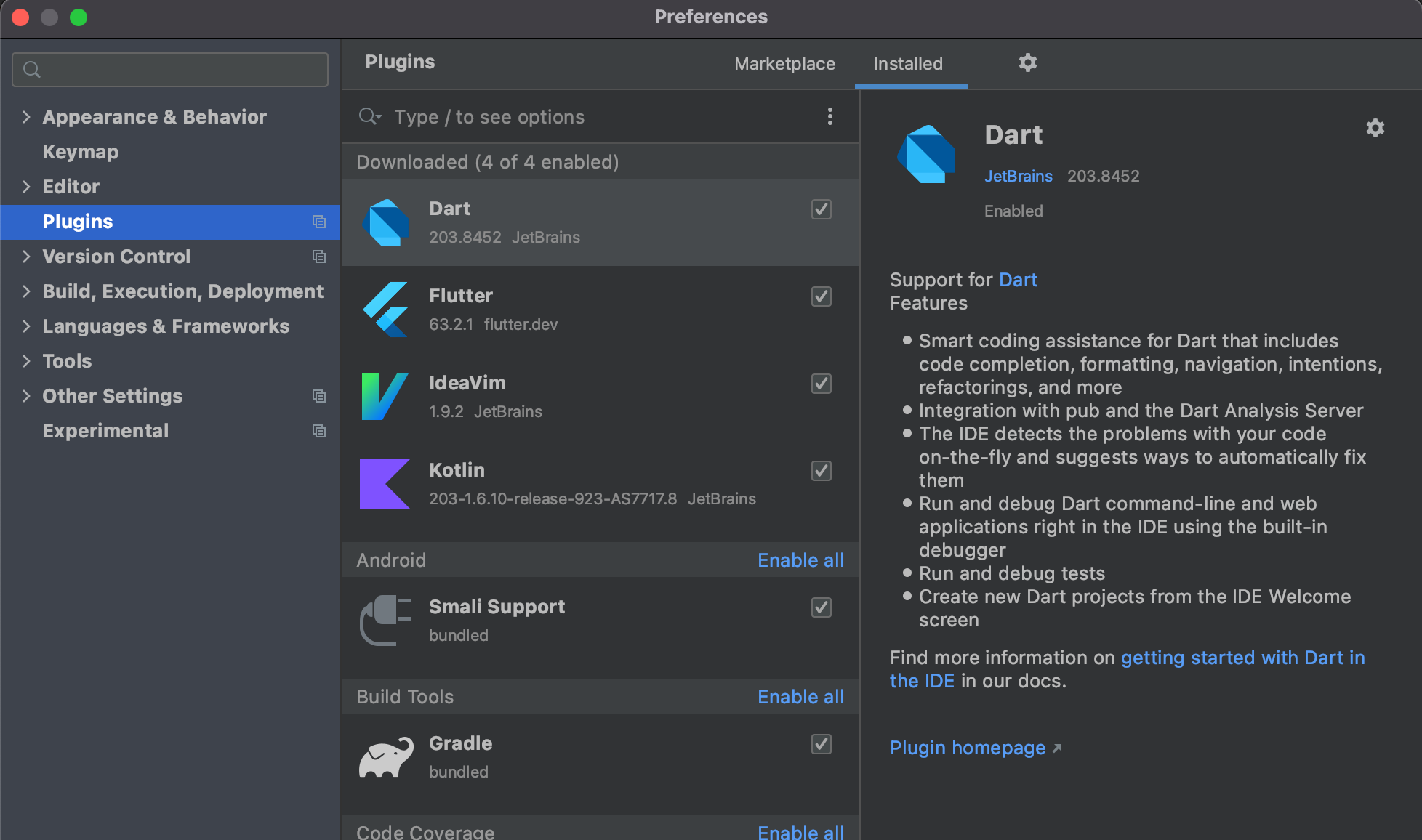Uncheck the Kotlin plugin checkbox
Image resolution: width=1422 pixels, height=840 pixels.
click(821, 471)
